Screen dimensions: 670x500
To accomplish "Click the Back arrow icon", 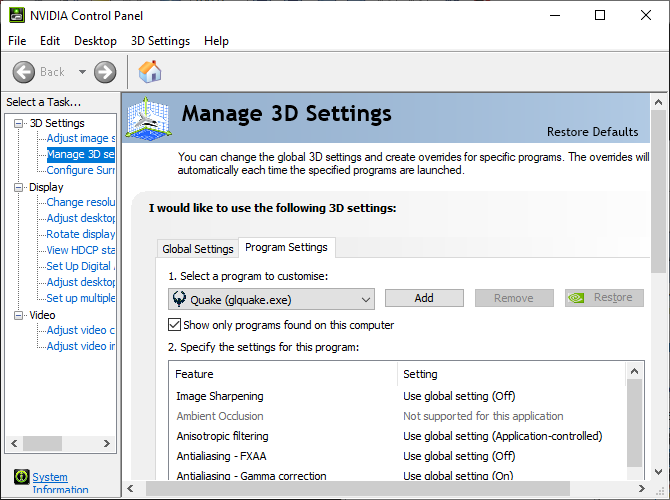I will click(x=25, y=72).
